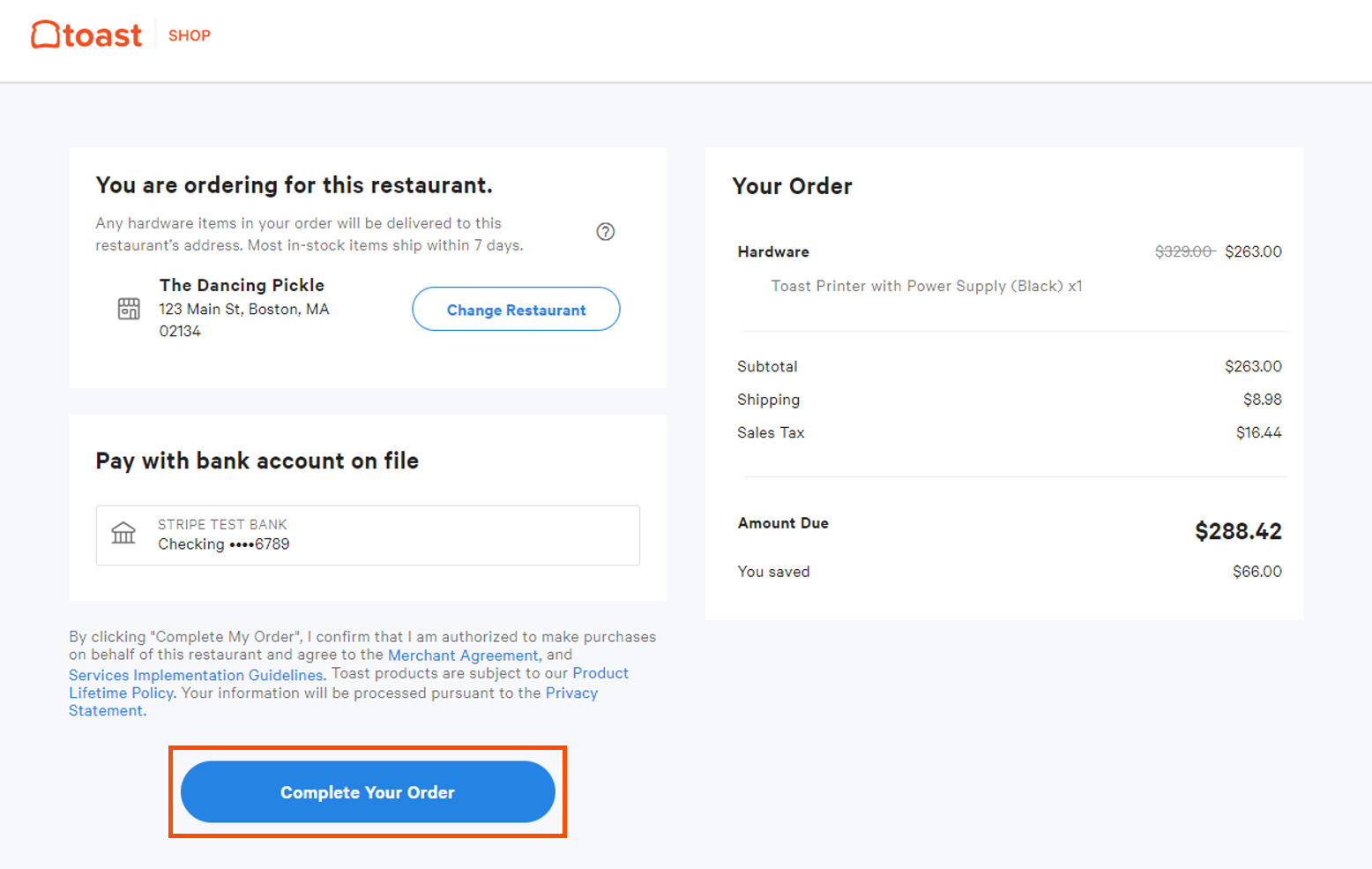
Task: Click the storefront icon beside the restaurant address
Action: click(128, 308)
